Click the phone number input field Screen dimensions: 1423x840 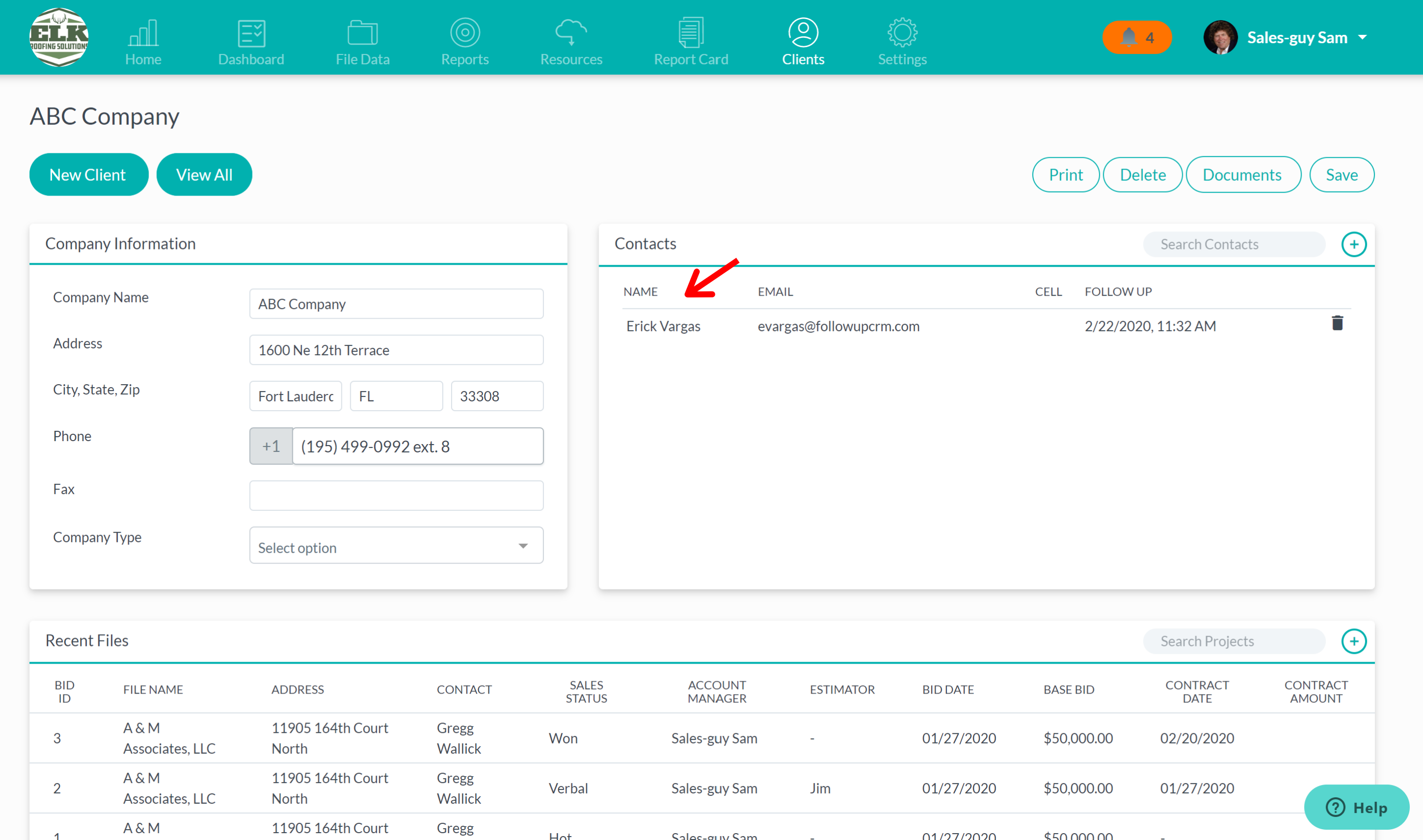pos(418,446)
